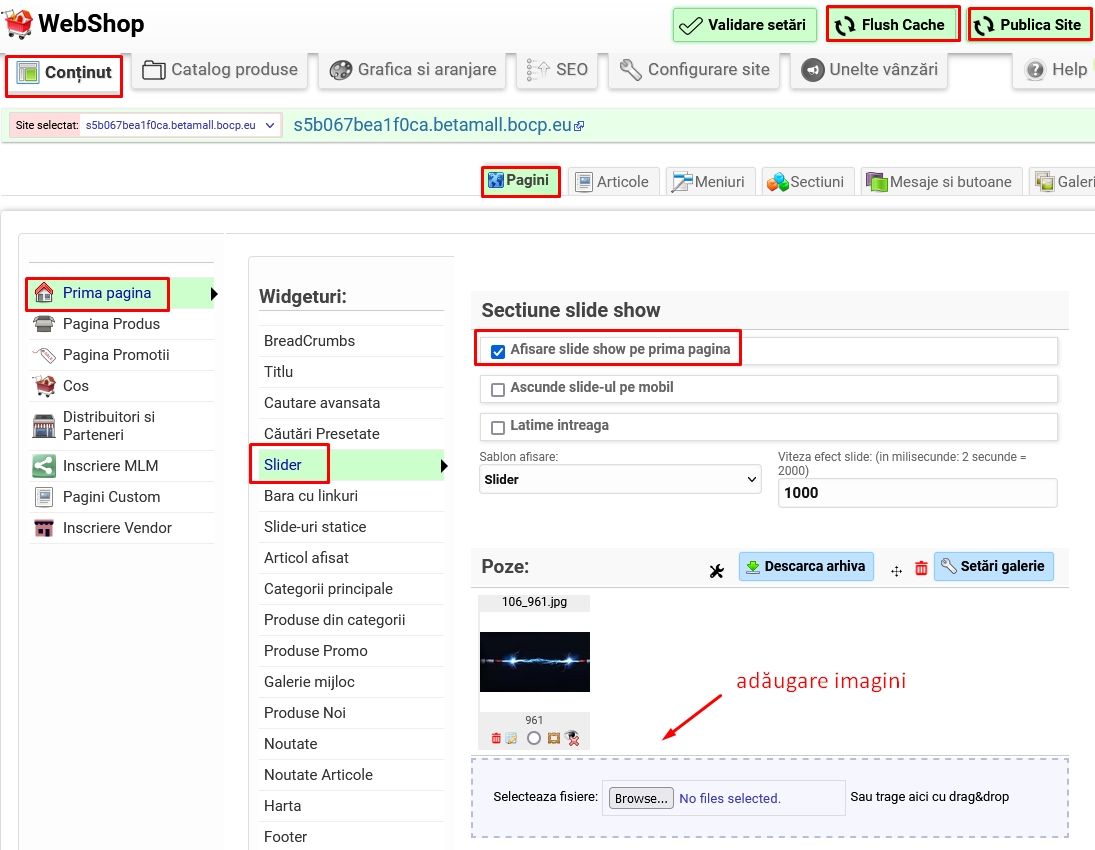Screen dimensions: 1095x850
Task: Click the black wrench tools icon beside Poze
Action: (716, 571)
